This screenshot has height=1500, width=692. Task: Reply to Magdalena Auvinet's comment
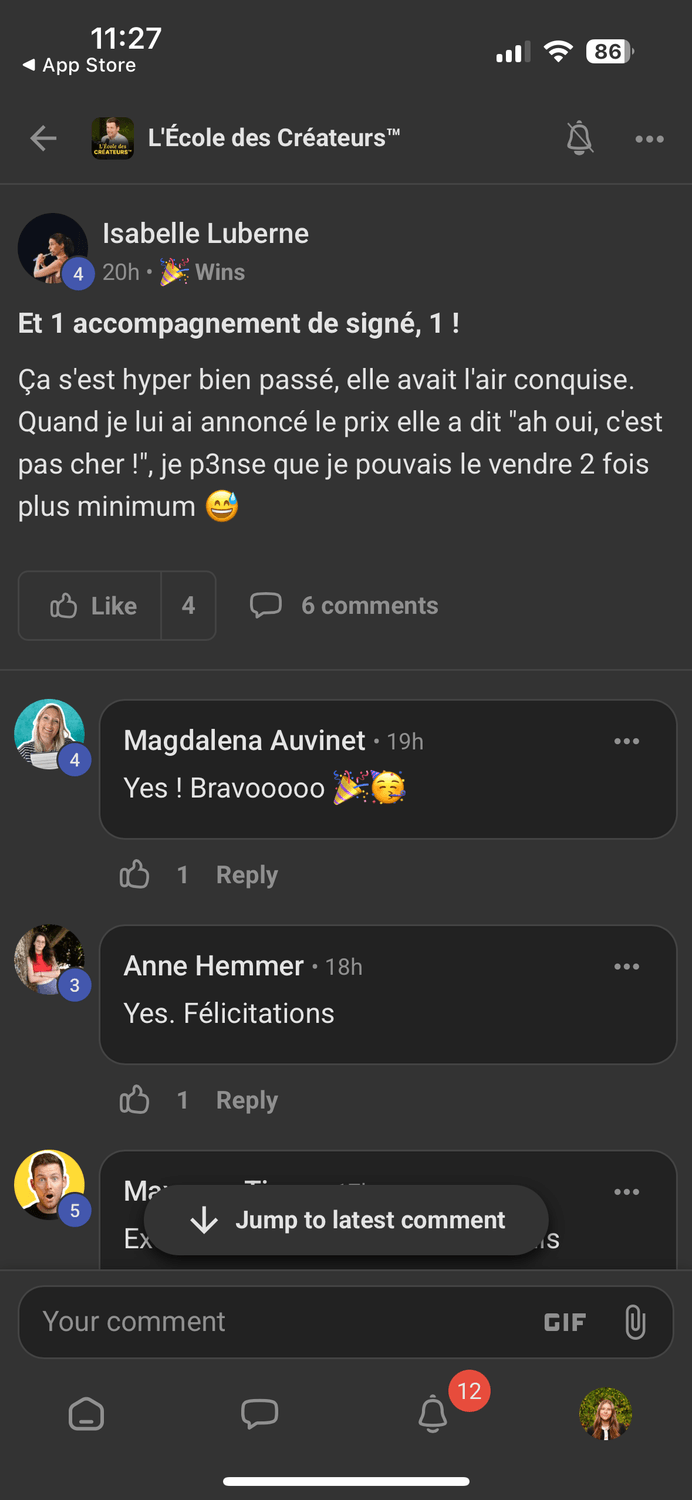pos(247,876)
